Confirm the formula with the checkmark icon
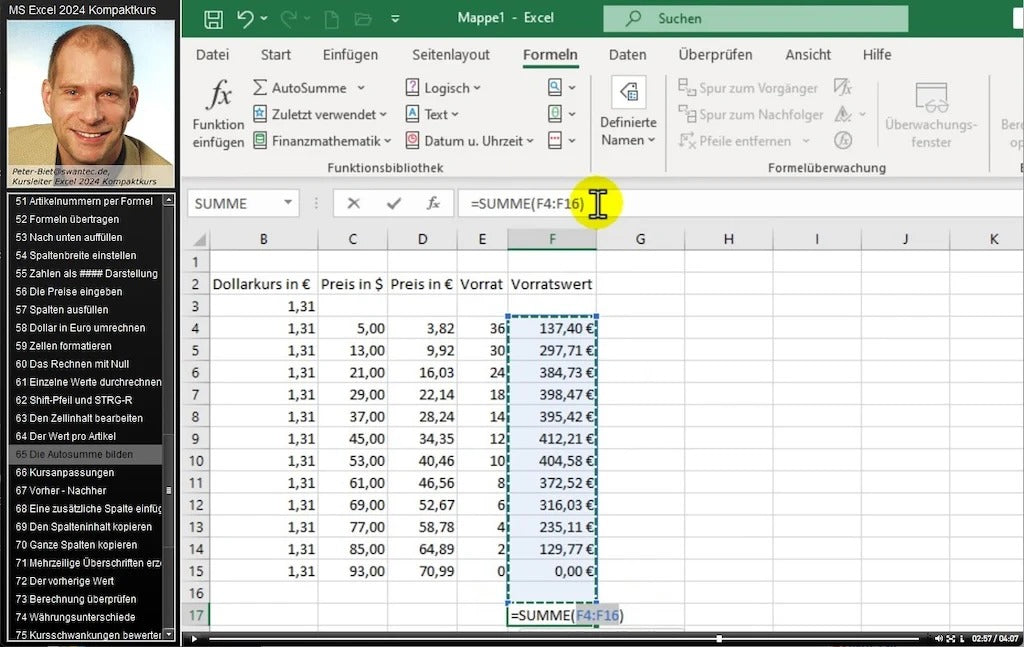This screenshot has height=647, width=1024. pyautogui.click(x=394, y=203)
